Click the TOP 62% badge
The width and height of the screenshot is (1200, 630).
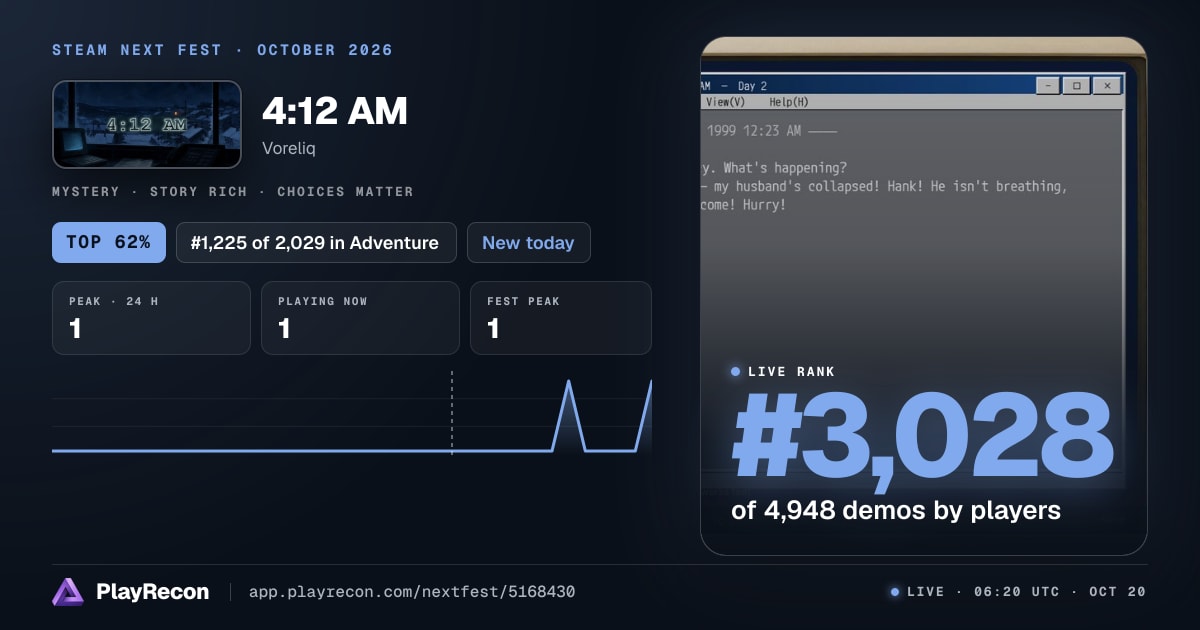coord(109,242)
